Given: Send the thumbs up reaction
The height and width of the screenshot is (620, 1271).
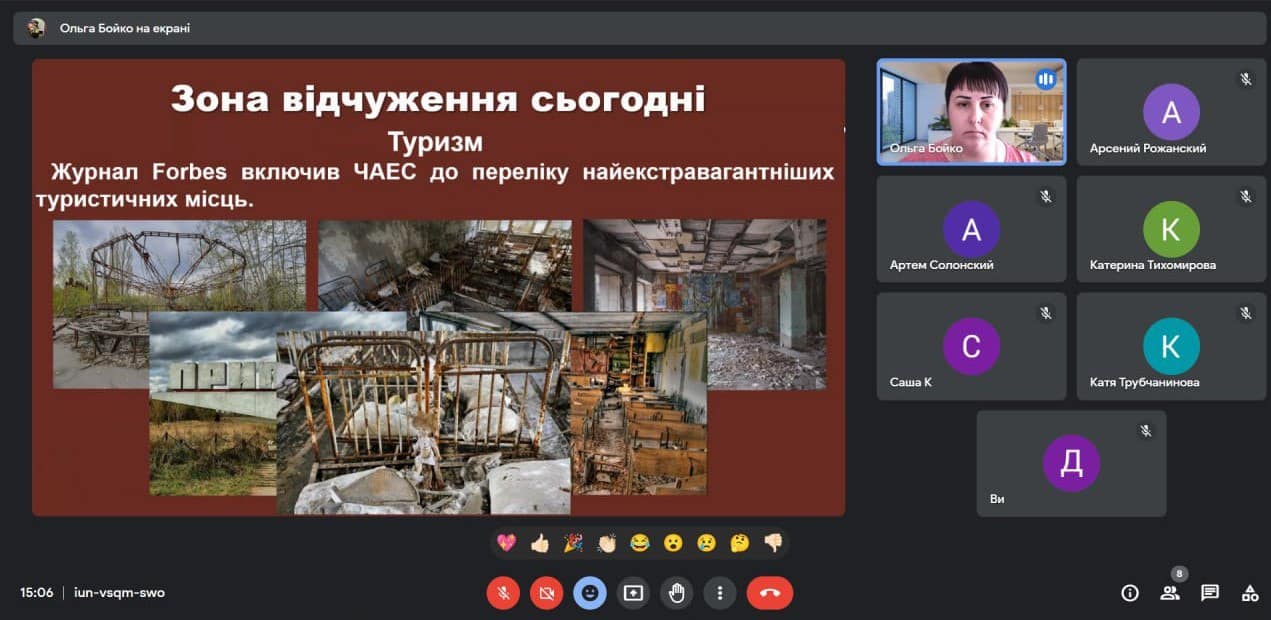Looking at the screenshot, I should click(x=540, y=543).
